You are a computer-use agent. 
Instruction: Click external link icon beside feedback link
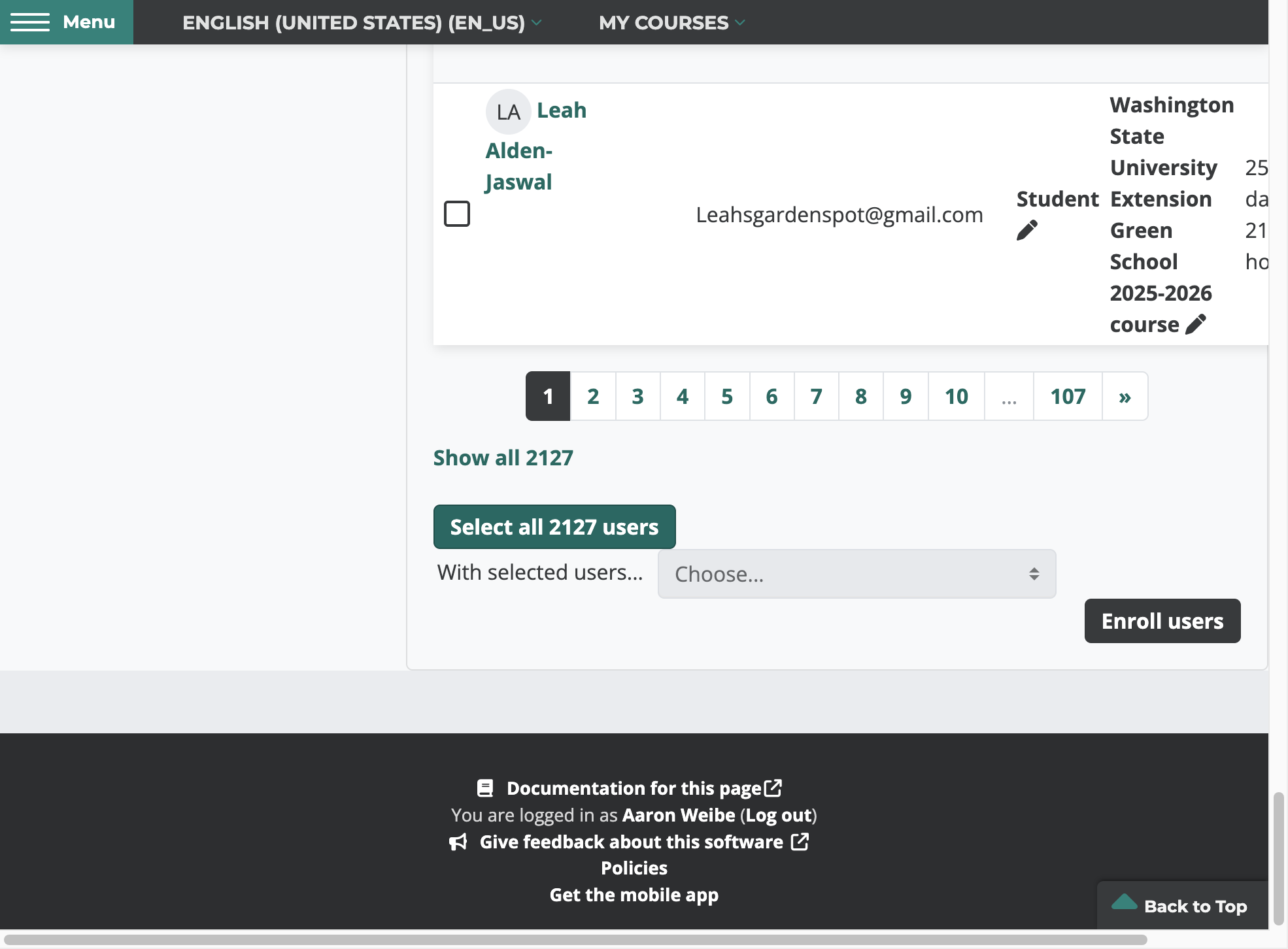point(800,841)
